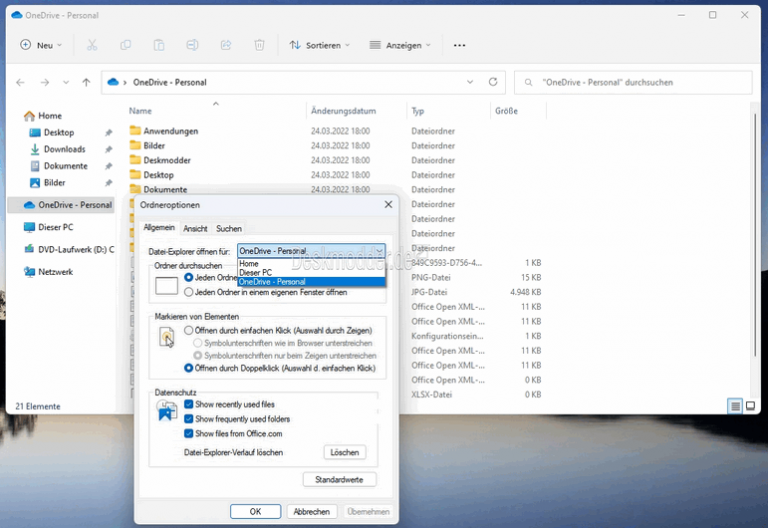Click the Refresh icon beside address bar

coord(493,82)
